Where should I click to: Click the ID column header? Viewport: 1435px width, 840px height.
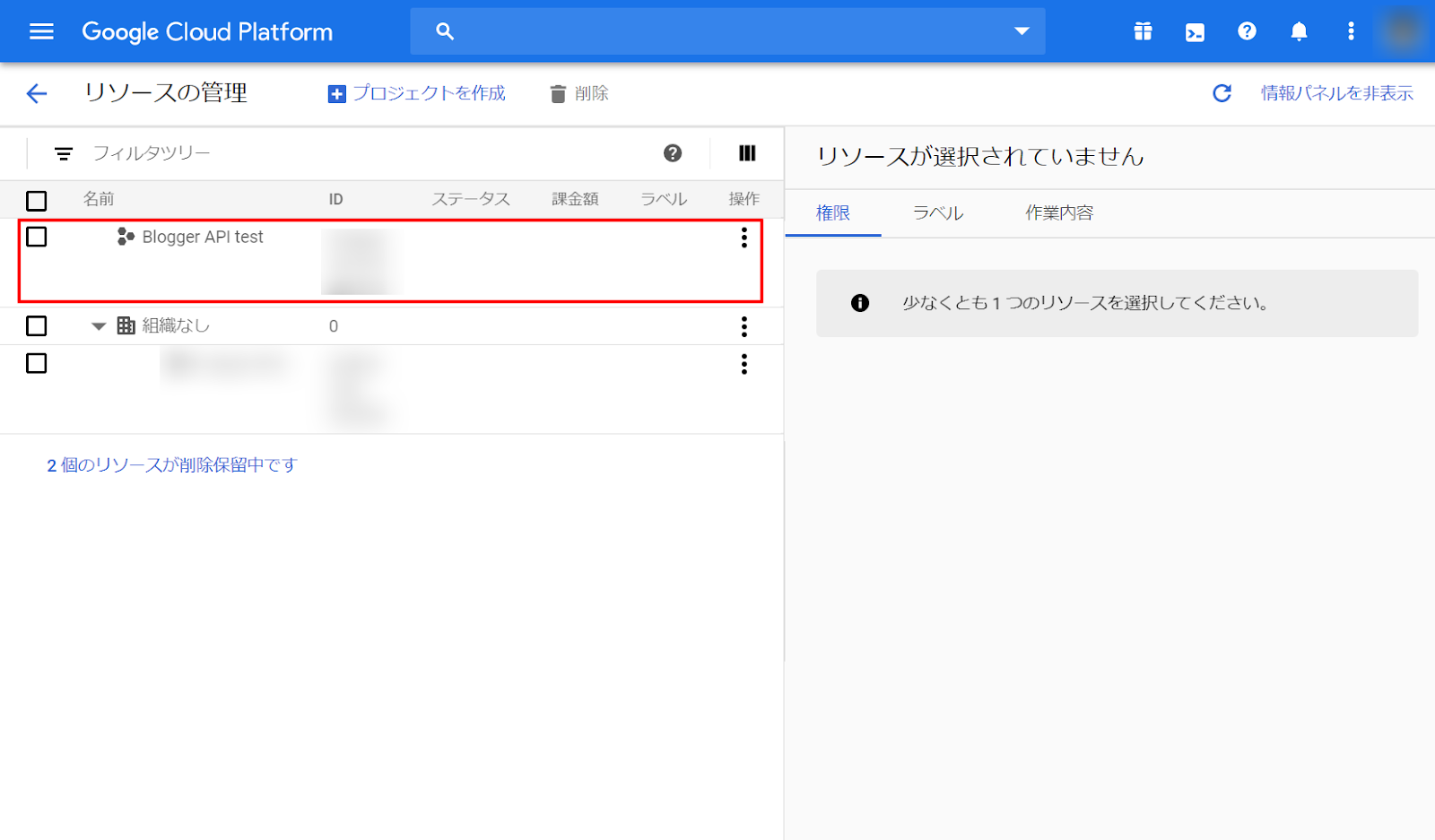point(335,200)
